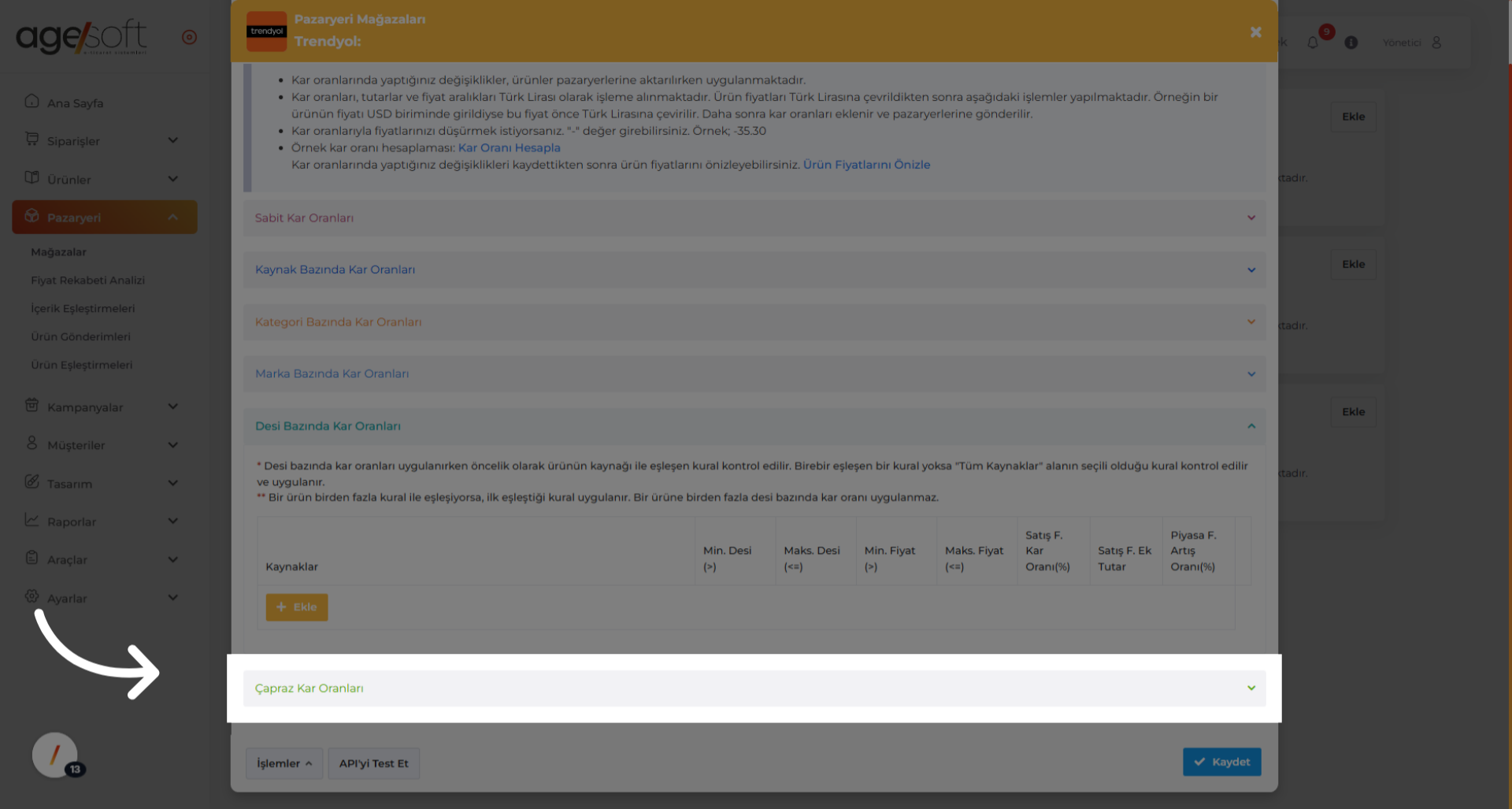
Task: Expand the Müşteriler menu chevron
Action: point(173,445)
